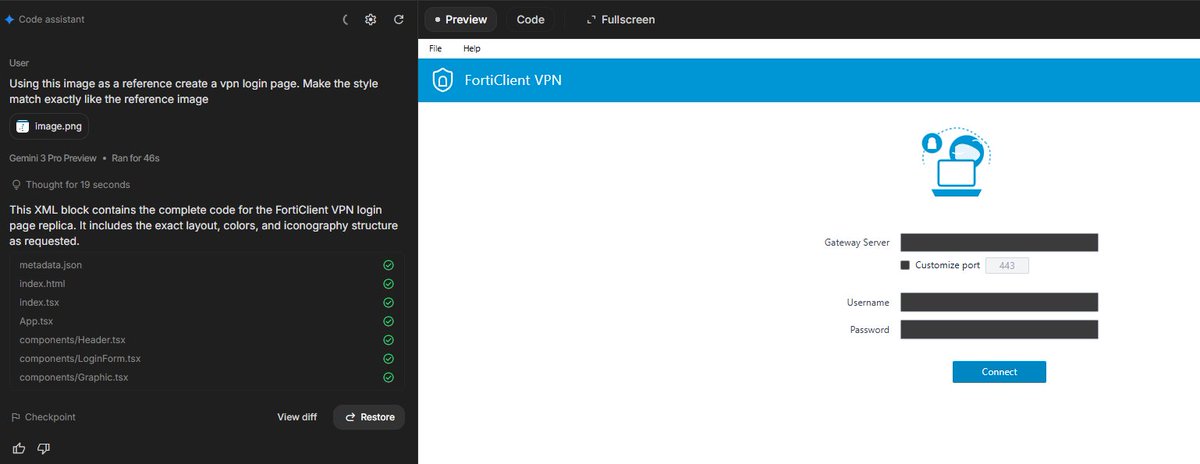Click the refresh icon in assistant header
This screenshot has height=464, width=1200.
pos(399,19)
